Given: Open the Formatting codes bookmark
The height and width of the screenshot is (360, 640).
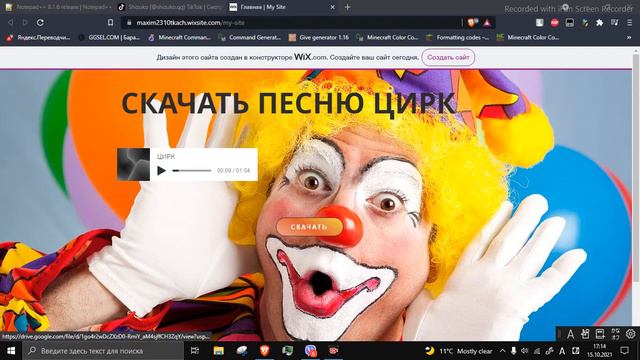Looking at the screenshot, I should 457,38.
